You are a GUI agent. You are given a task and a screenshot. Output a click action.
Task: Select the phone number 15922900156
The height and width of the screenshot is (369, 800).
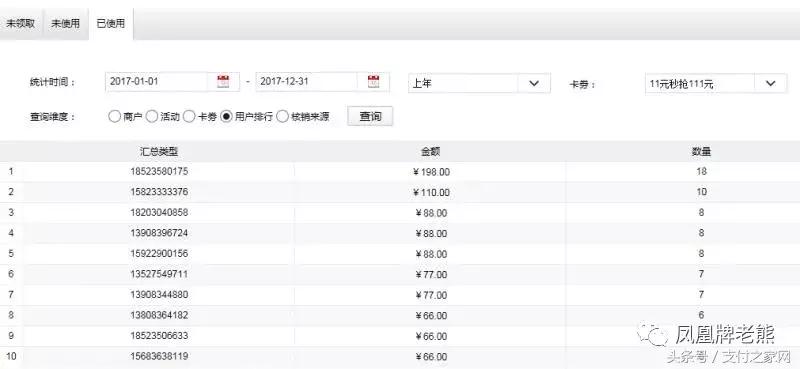tap(159, 254)
